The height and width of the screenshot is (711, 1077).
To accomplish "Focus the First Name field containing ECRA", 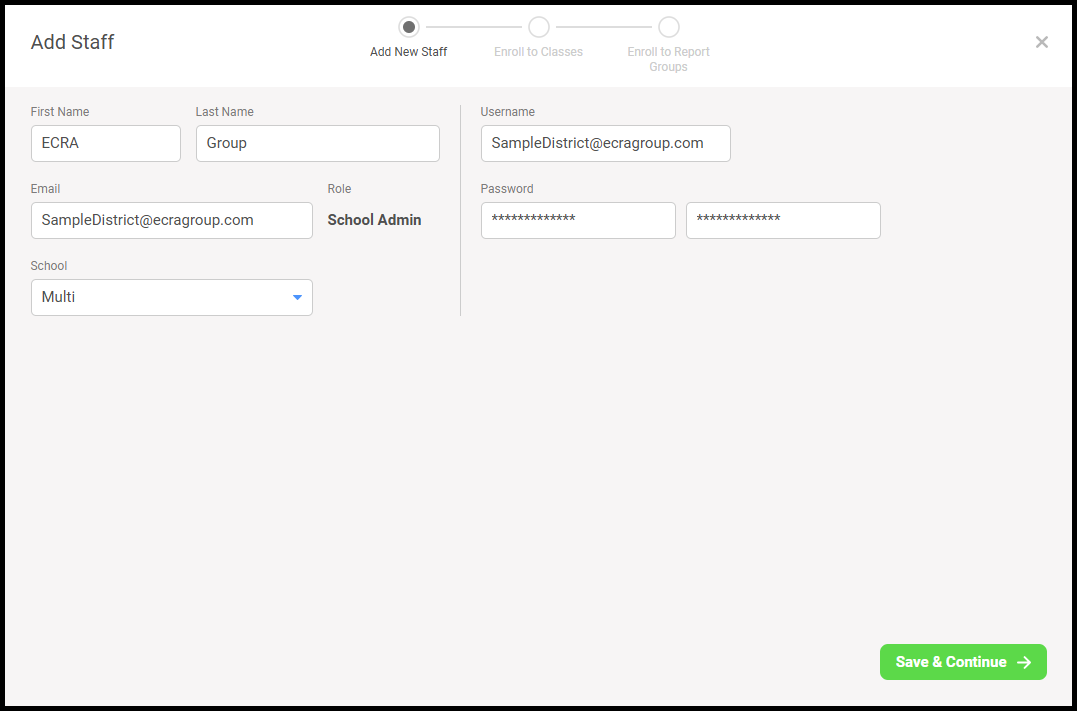I will tap(106, 143).
